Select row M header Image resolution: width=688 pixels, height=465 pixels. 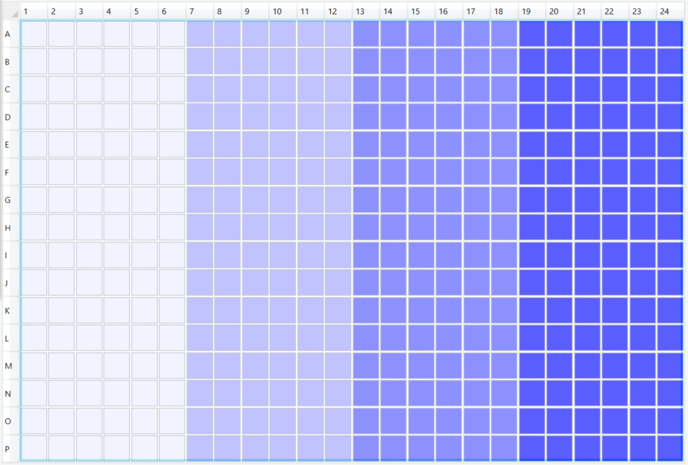pos(11,365)
